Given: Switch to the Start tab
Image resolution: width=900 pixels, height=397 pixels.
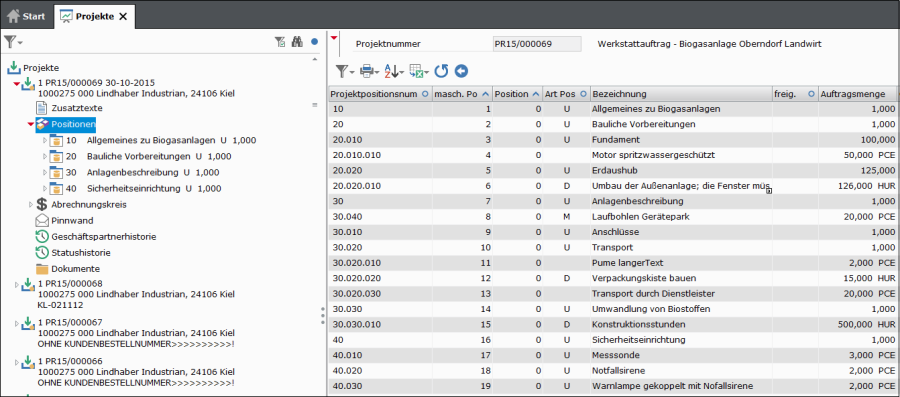Looking at the screenshot, I should [26, 16].
